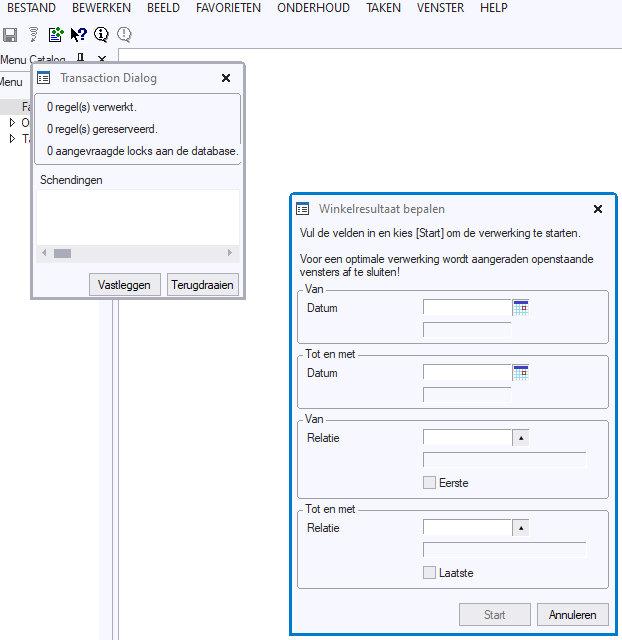This screenshot has width=622, height=640.
Task: Click the filter tornado toolbar icon
Action: 33,35
